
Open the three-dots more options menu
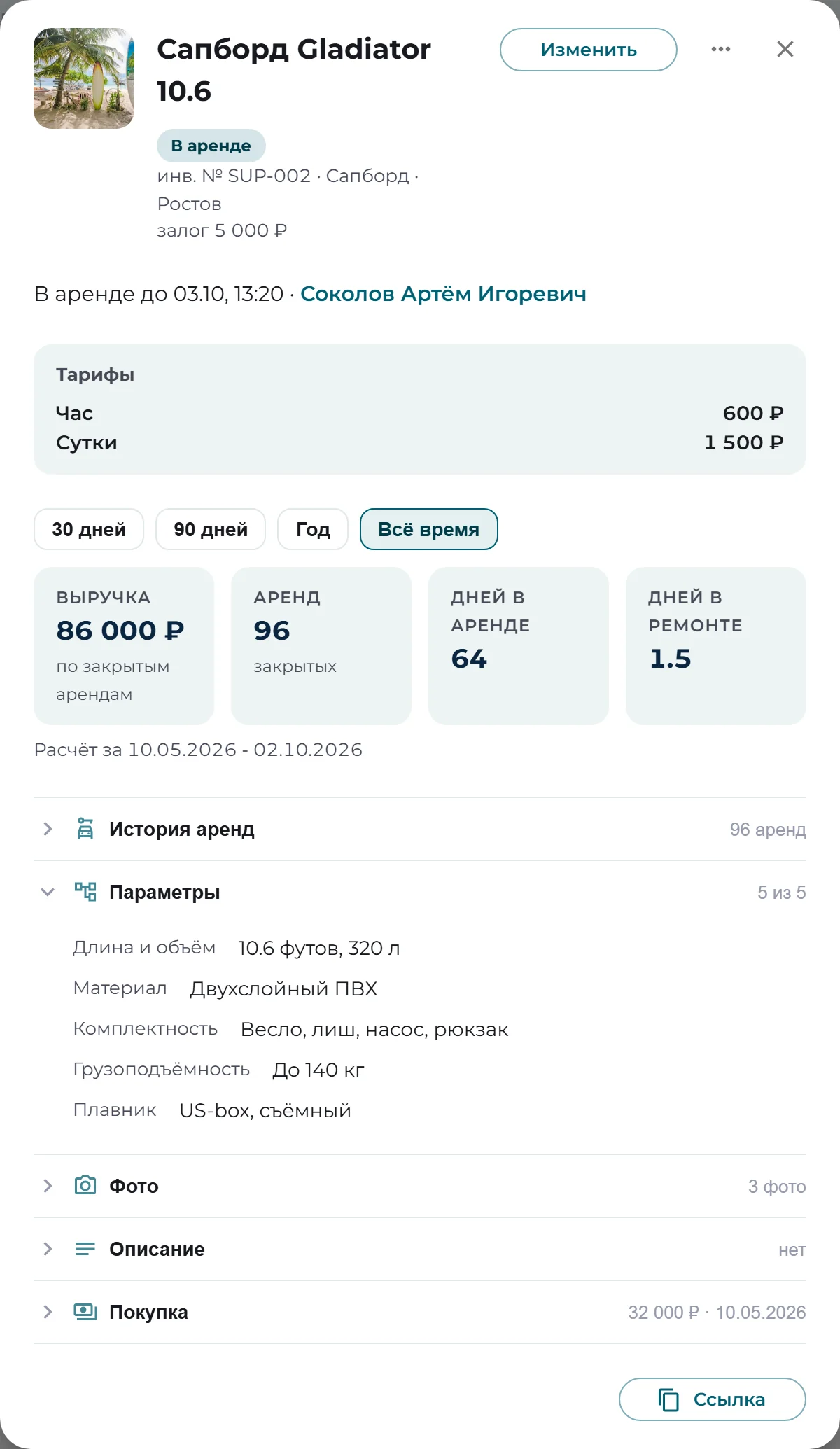click(x=720, y=49)
